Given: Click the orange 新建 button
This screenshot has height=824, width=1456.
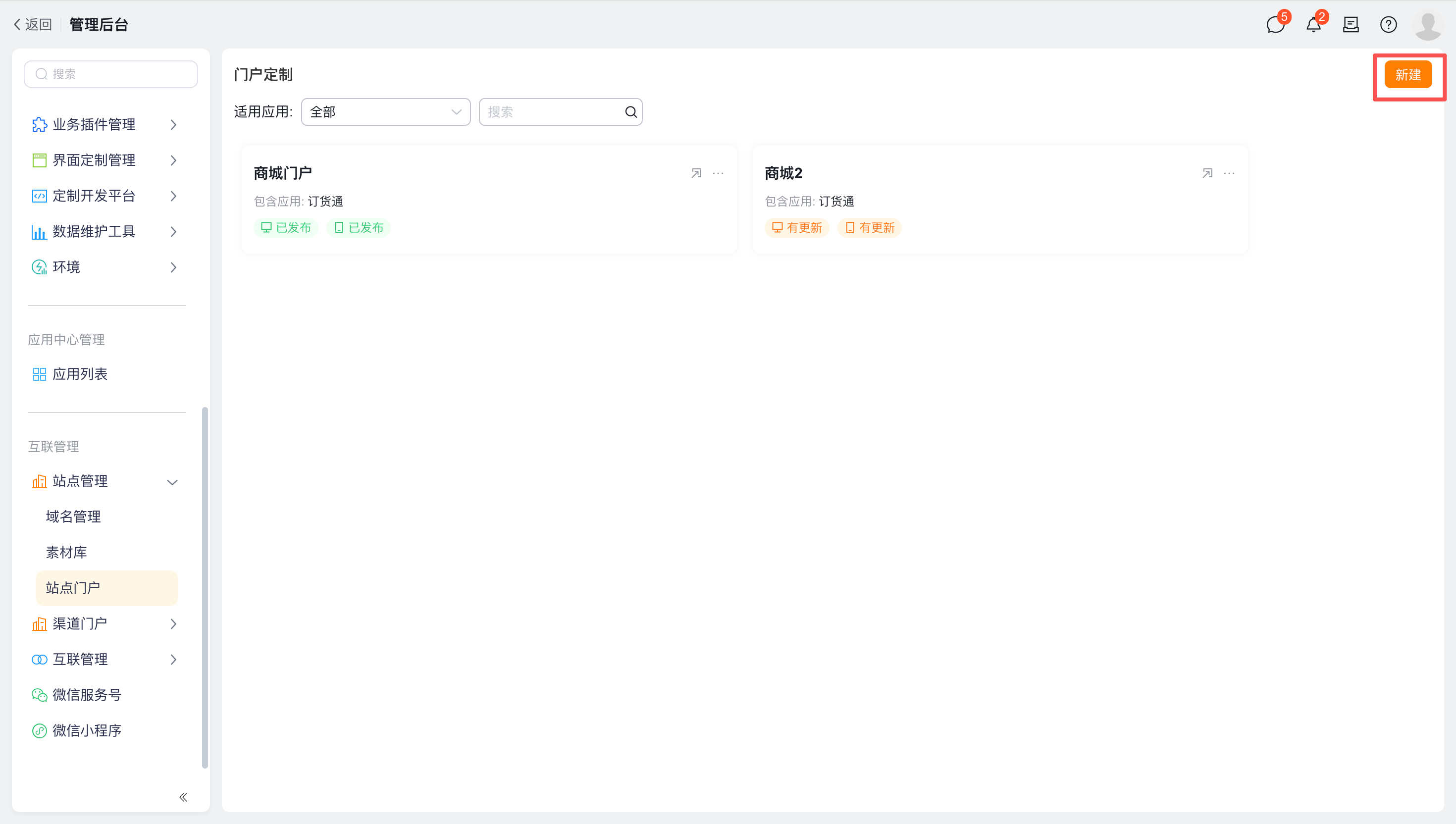Looking at the screenshot, I should 1407,75.
